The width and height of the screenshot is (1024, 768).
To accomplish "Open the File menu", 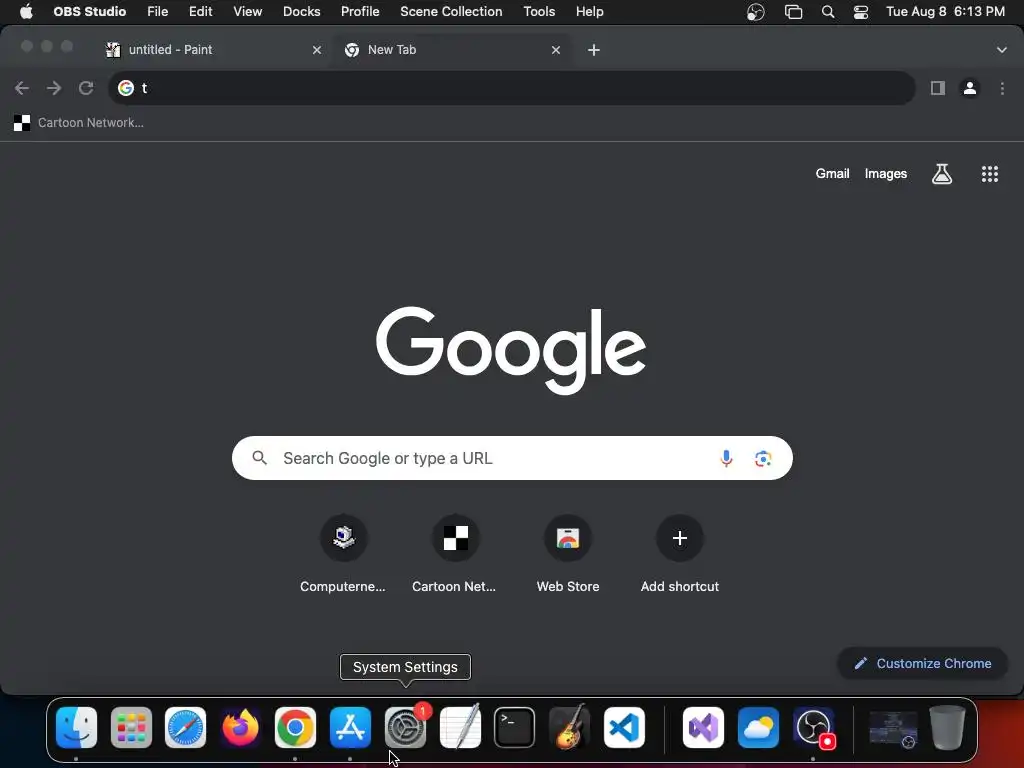I will point(157,12).
